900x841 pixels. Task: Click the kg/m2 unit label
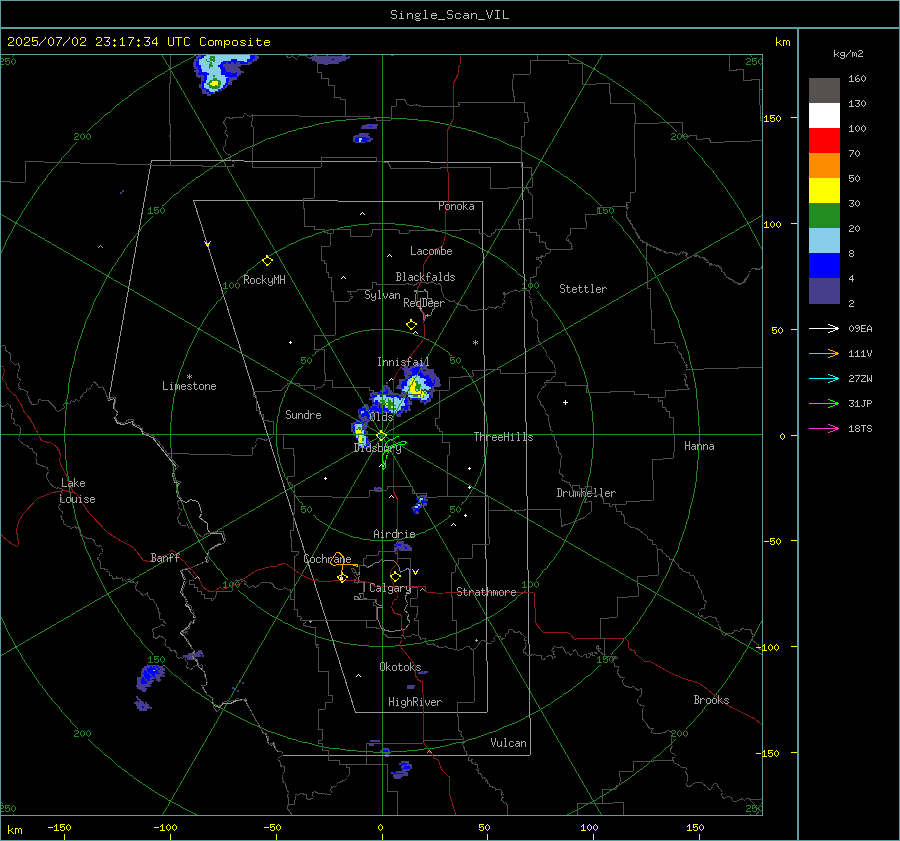coord(848,54)
